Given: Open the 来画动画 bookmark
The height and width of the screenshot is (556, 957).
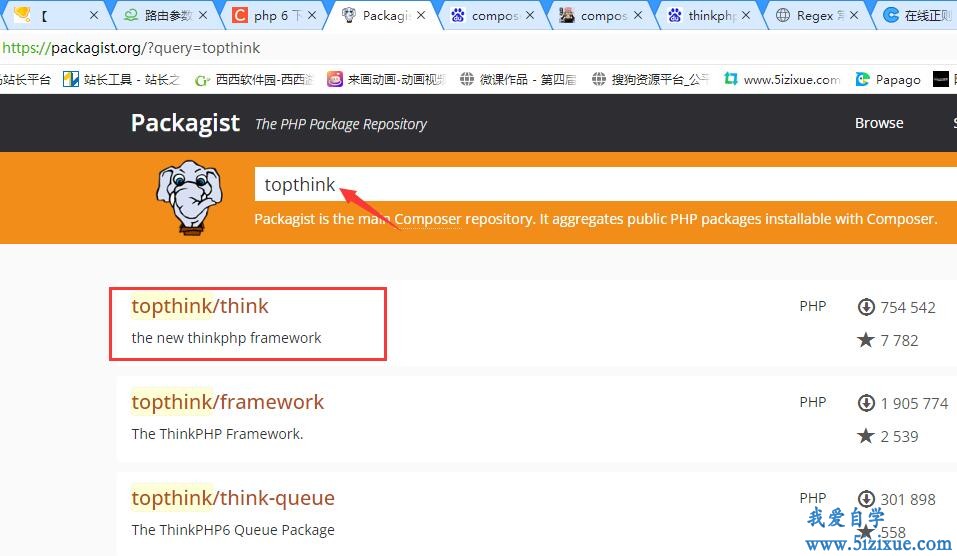Looking at the screenshot, I should click(386, 79).
